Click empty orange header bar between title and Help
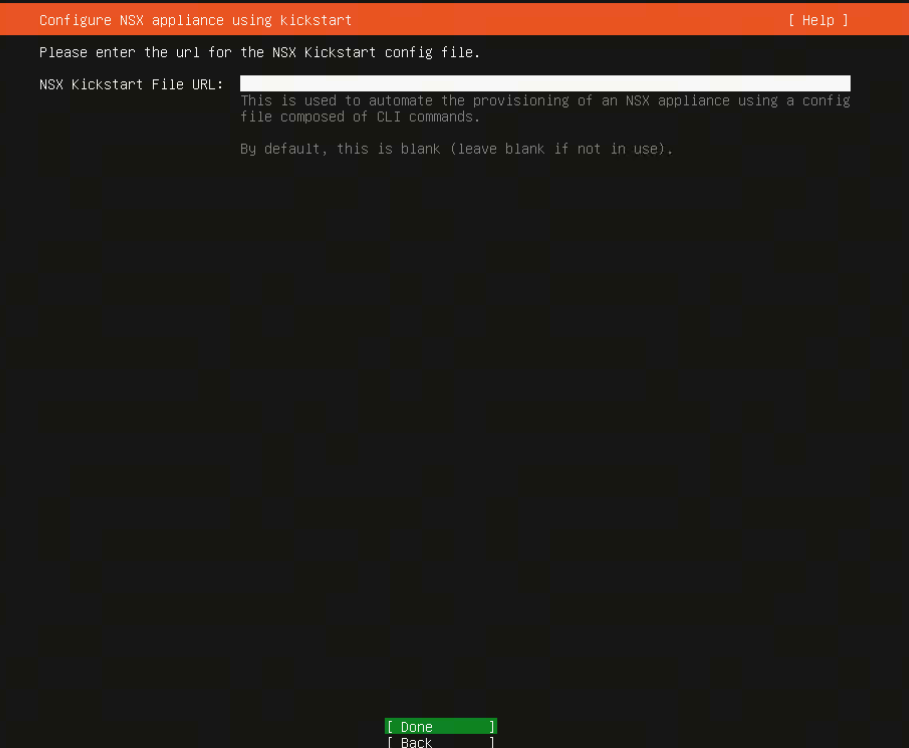This screenshot has height=748, width=909. click(x=570, y=20)
